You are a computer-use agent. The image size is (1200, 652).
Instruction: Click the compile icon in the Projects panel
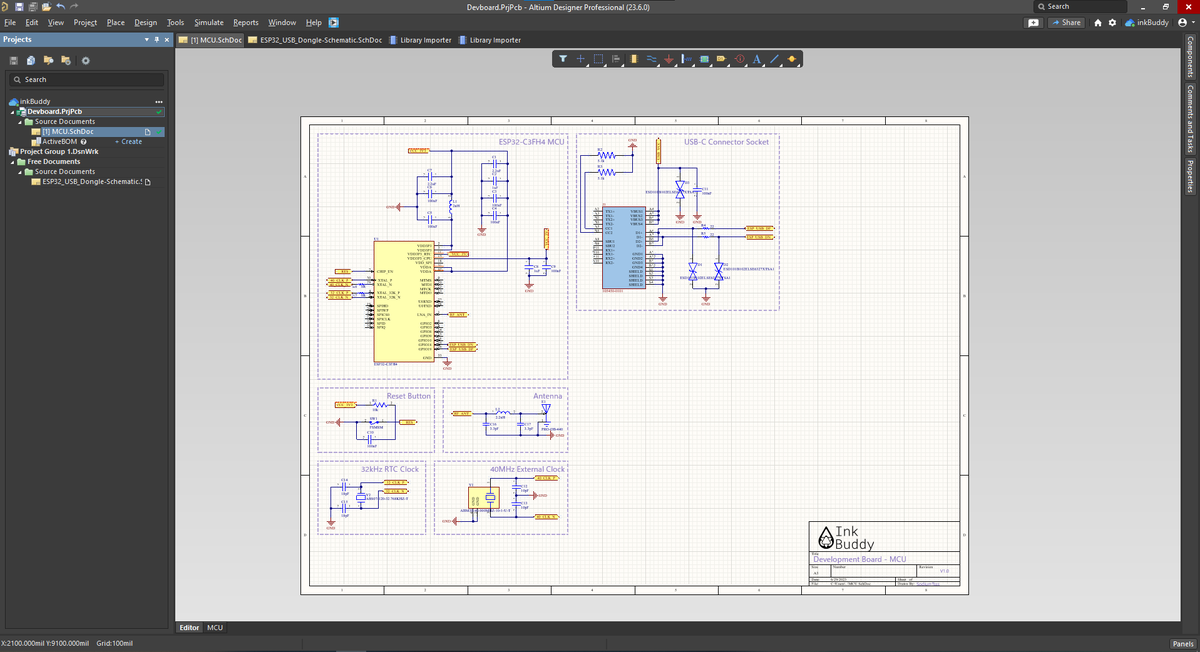click(32, 61)
